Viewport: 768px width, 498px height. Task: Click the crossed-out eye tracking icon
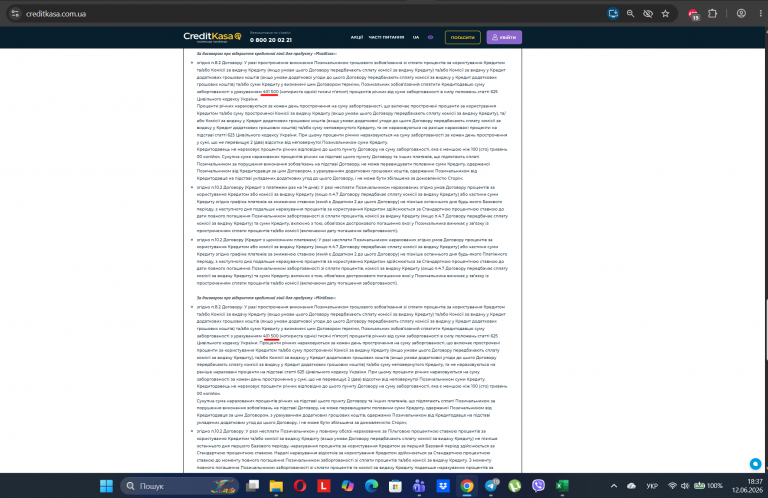[648, 14]
